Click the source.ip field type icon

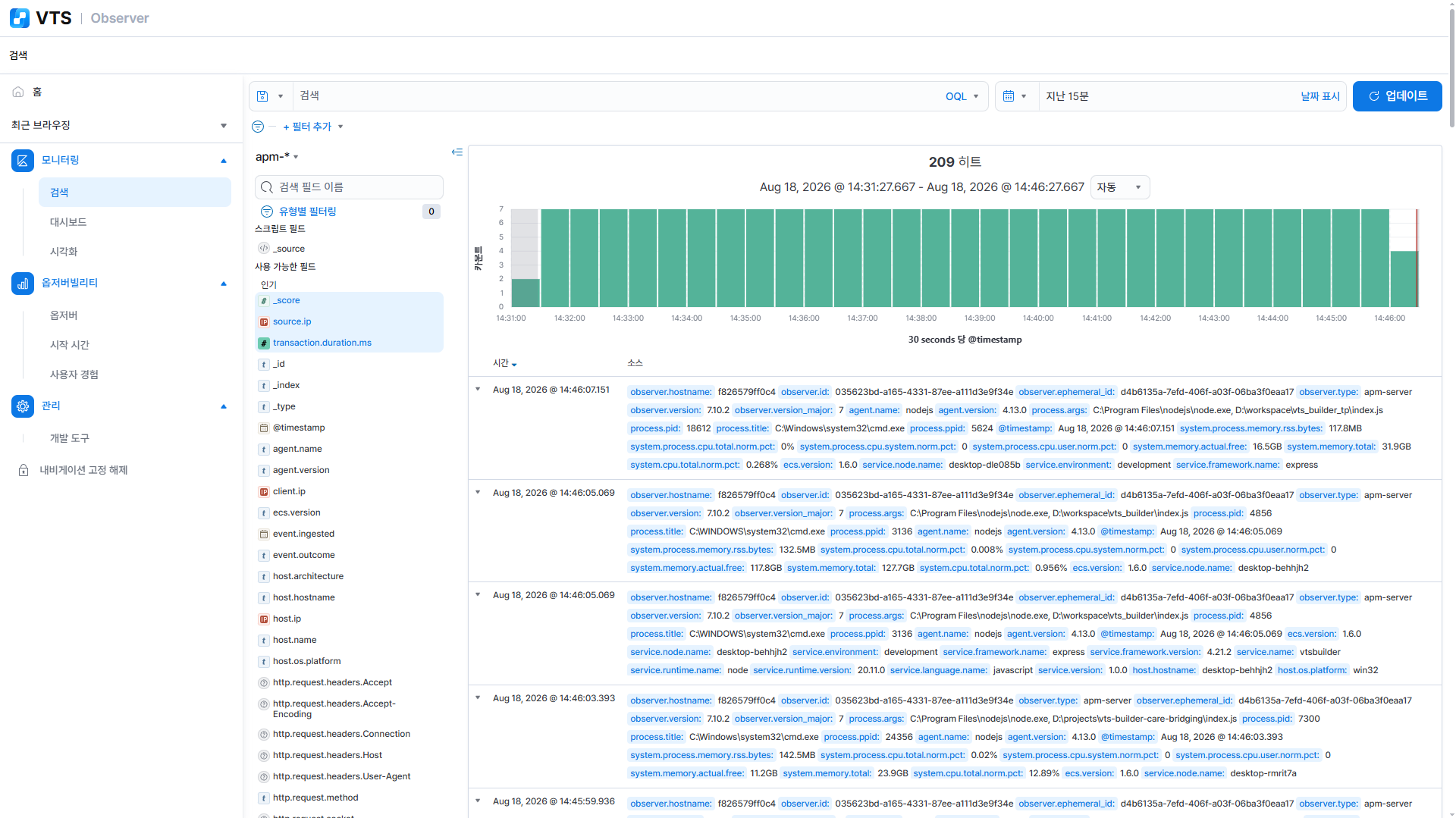264,322
